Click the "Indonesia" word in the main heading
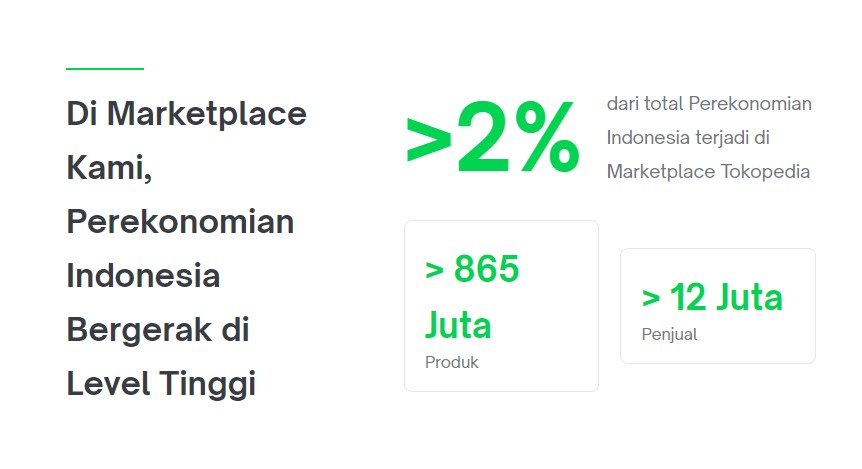 (x=143, y=275)
